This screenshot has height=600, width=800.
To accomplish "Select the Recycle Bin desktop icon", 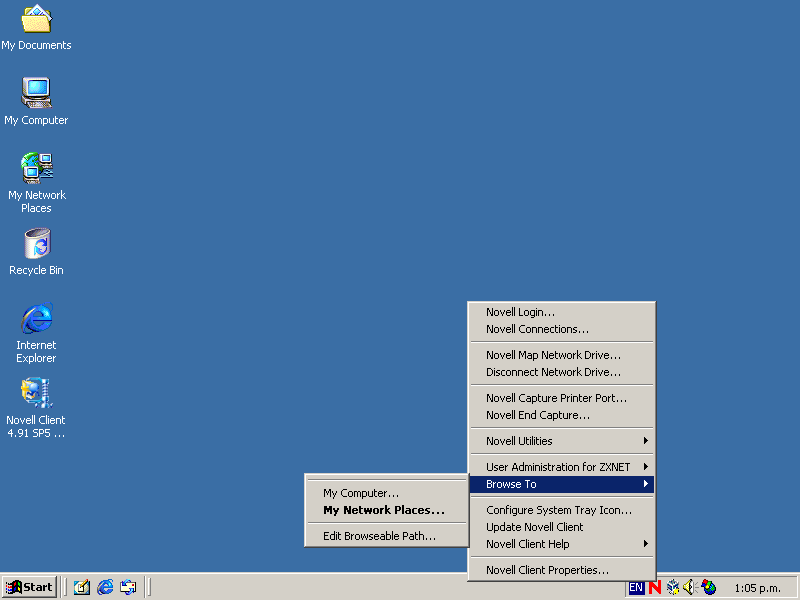I will 36,252.
